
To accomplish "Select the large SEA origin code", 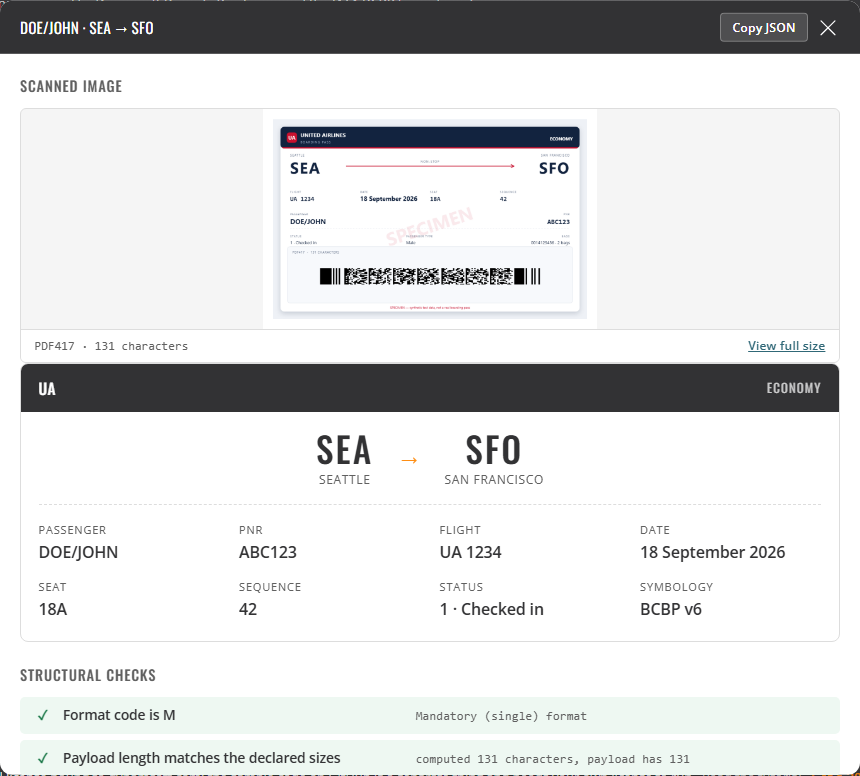I will (344, 450).
